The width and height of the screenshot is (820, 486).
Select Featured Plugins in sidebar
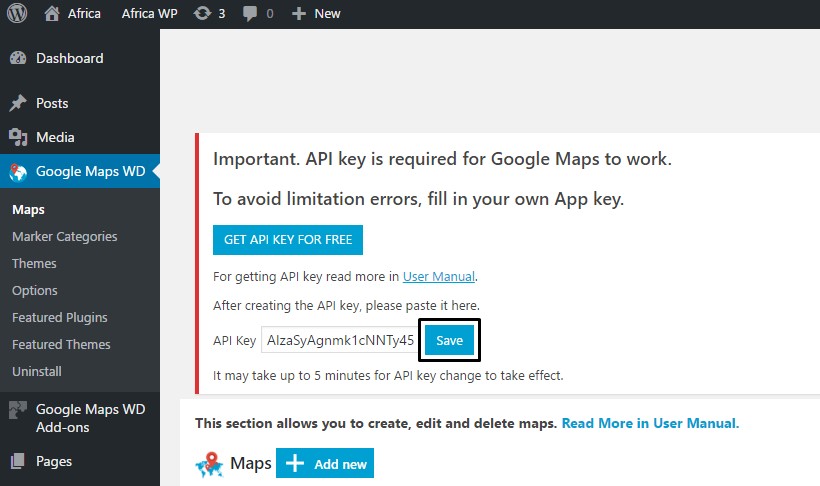[59, 318]
